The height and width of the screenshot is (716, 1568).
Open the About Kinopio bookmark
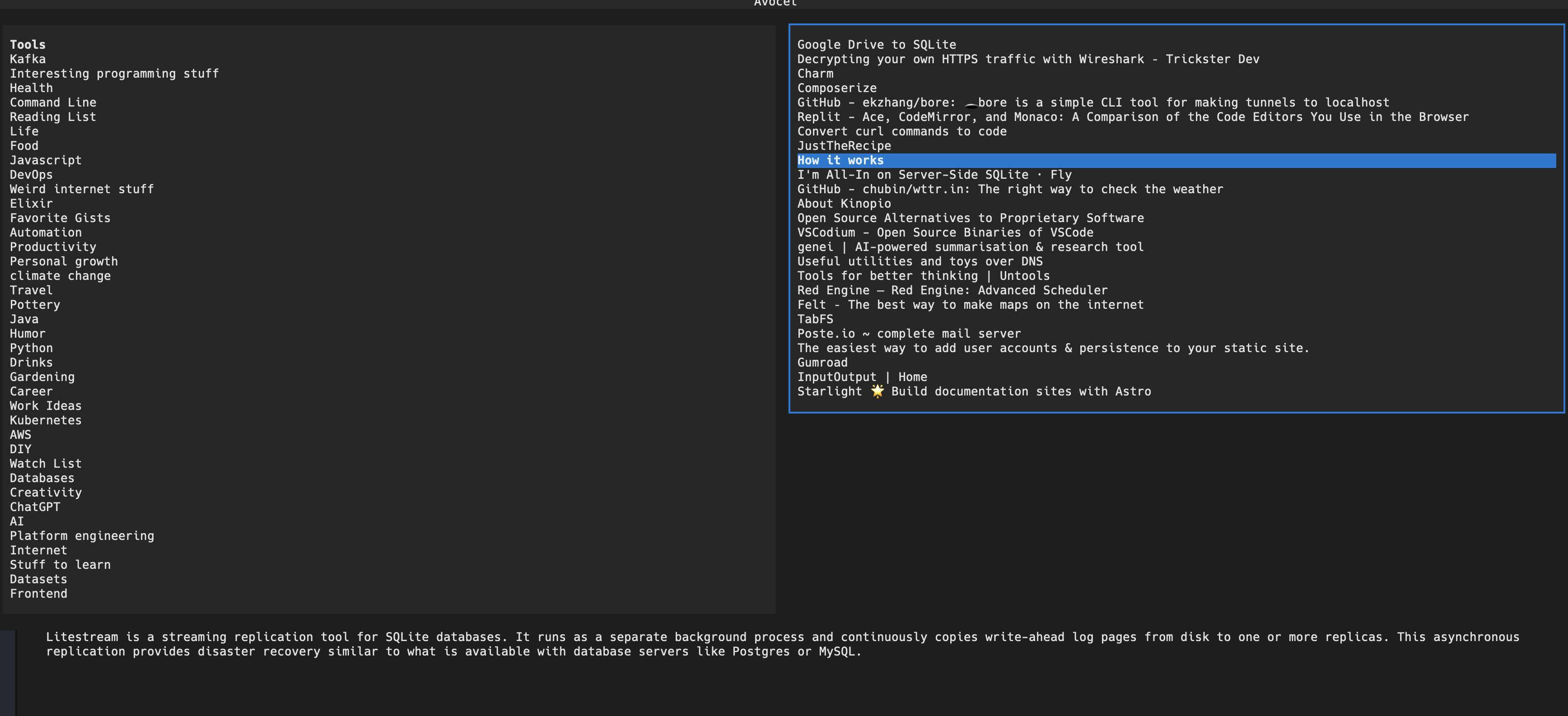(x=844, y=204)
